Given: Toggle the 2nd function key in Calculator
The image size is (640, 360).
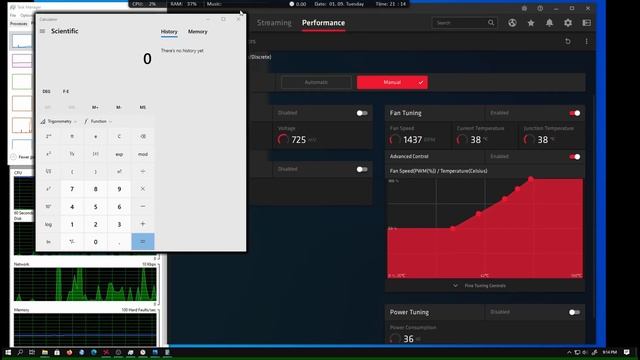Looking at the screenshot, I should click(49, 136).
